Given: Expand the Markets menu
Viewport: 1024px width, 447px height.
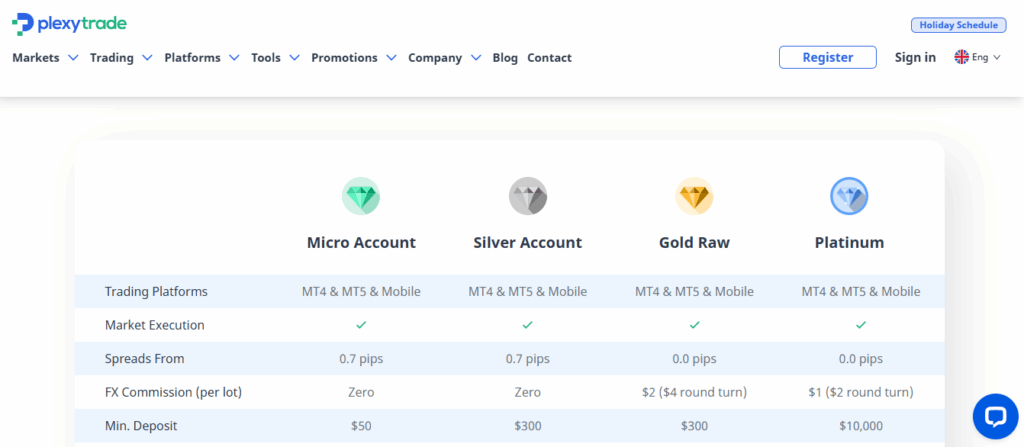Looking at the screenshot, I should tap(45, 58).
